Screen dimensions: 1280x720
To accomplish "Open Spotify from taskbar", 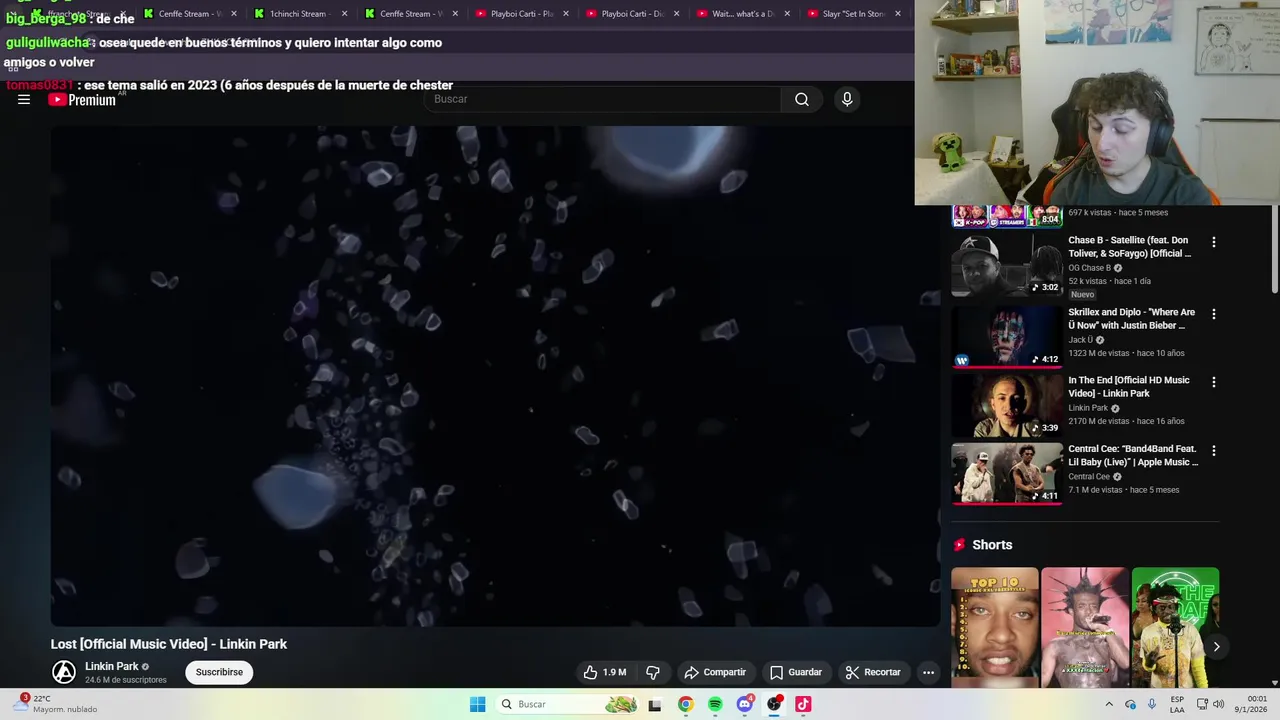I will tap(715, 704).
